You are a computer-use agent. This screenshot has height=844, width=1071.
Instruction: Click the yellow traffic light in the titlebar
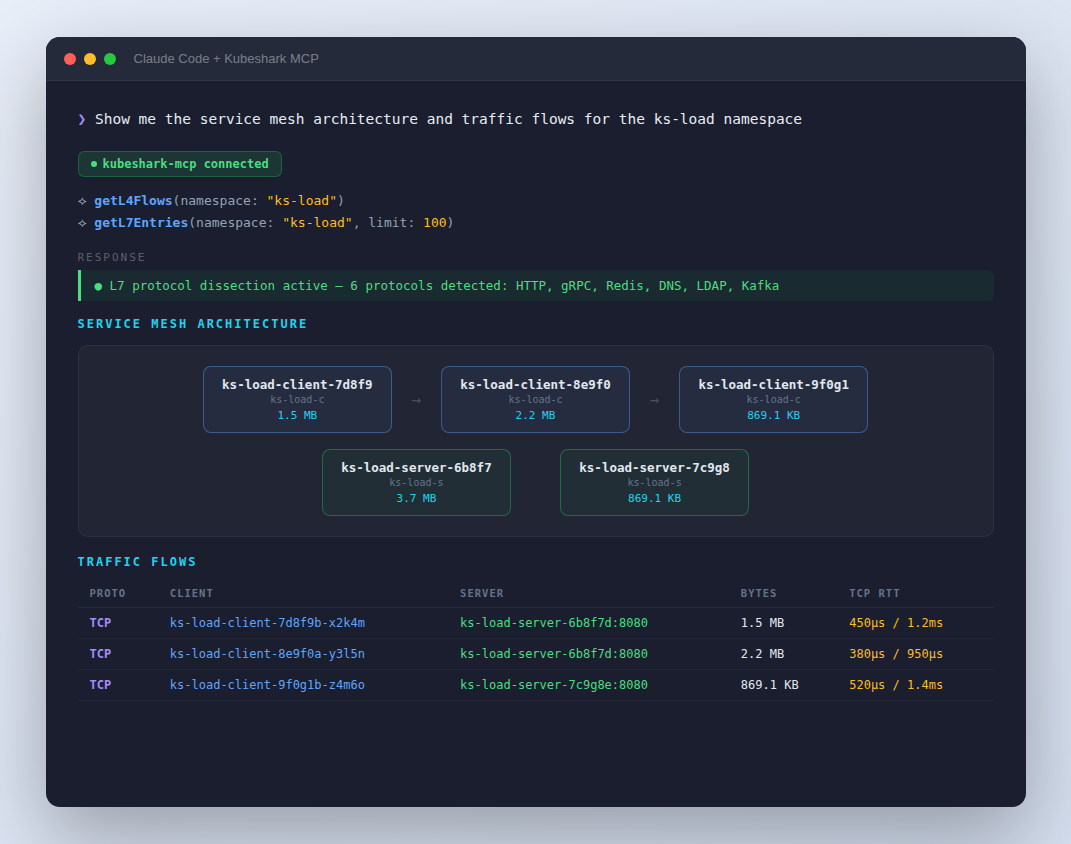coord(90,59)
